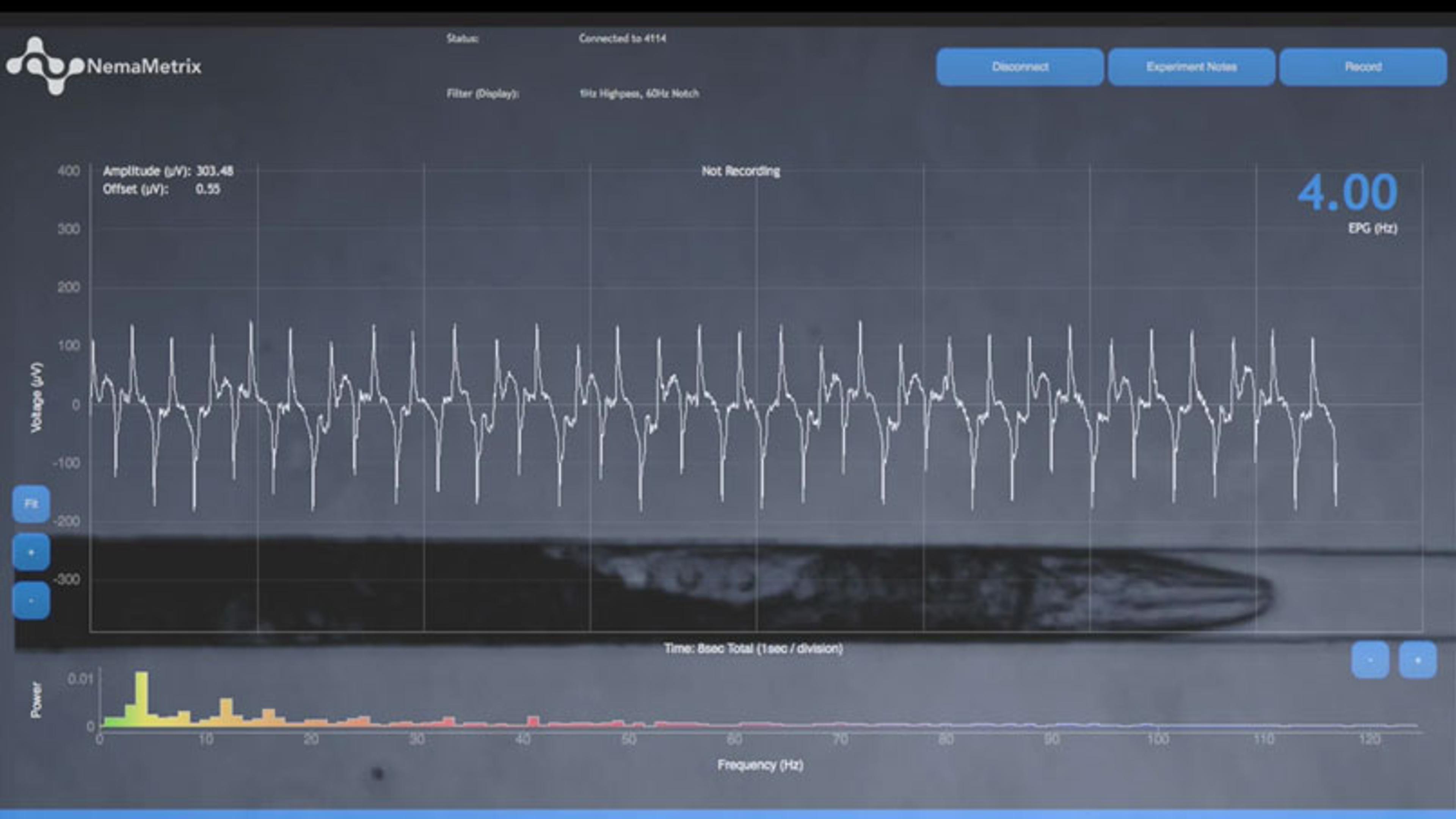1456x819 pixels.
Task: Click the Connected to 4114 status text
Action: (x=622, y=38)
